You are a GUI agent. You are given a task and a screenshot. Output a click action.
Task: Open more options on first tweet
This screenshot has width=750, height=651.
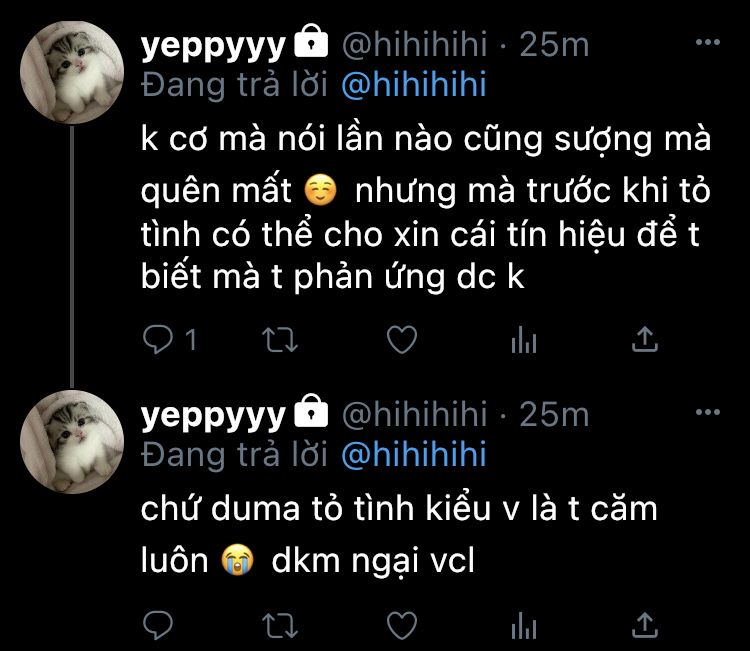[708, 42]
